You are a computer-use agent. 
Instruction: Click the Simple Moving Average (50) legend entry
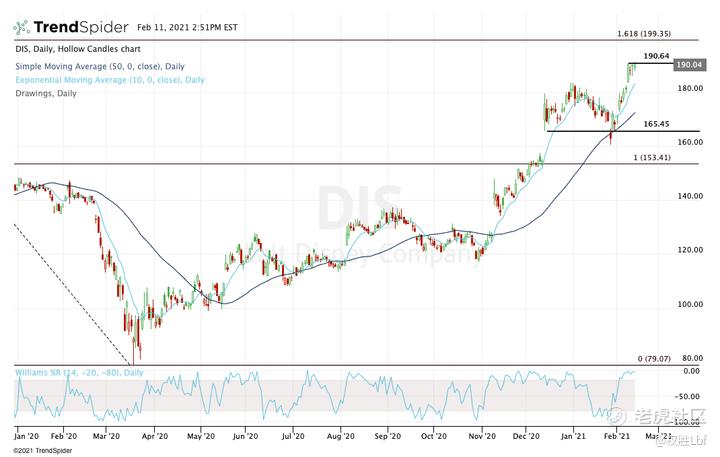[100, 67]
